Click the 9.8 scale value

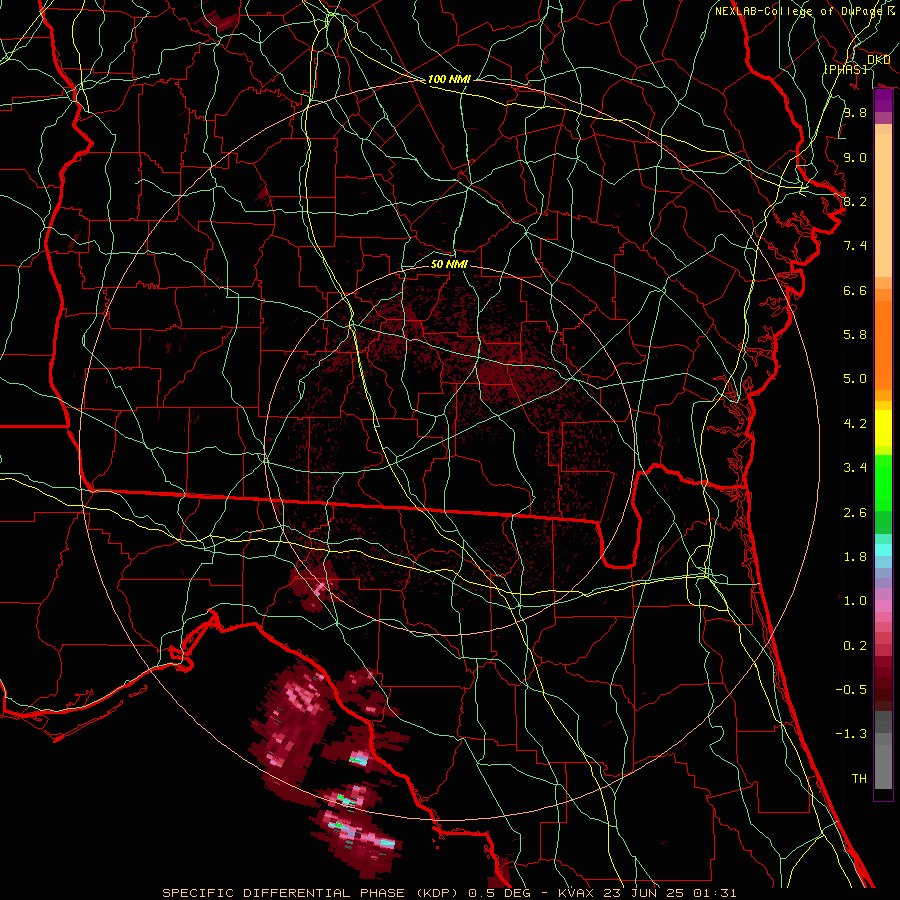[855, 112]
